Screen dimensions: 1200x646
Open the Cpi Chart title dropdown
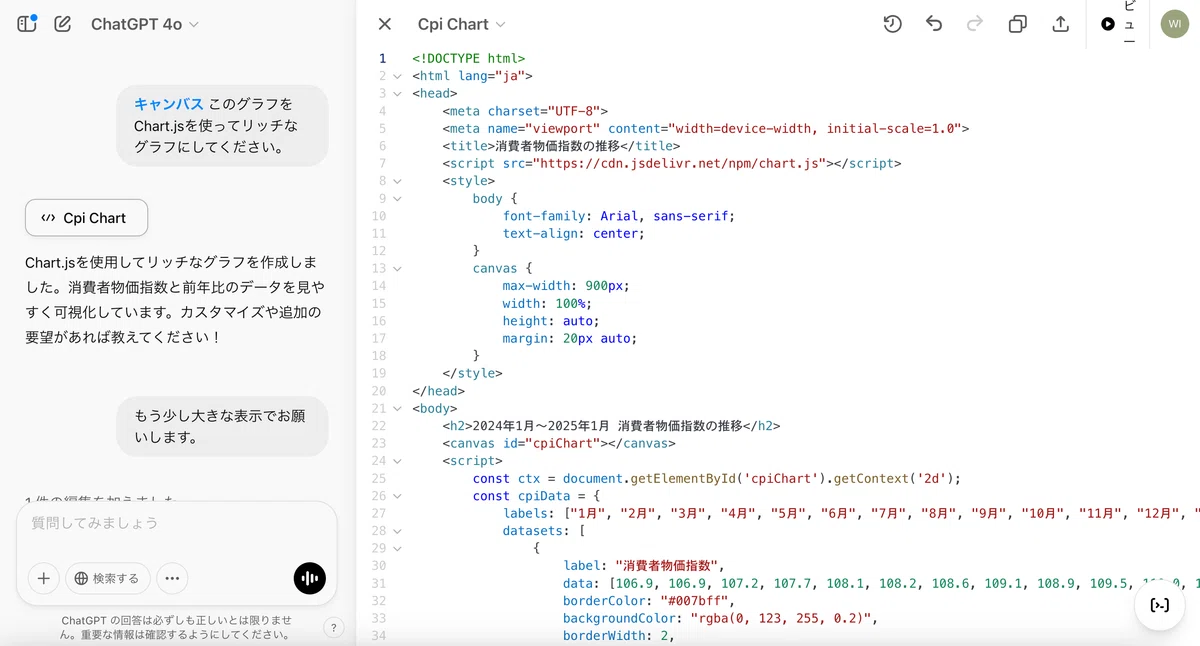click(462, 24)
